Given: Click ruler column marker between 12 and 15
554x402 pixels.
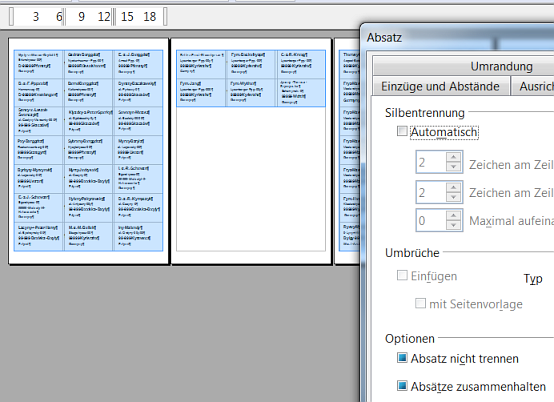Looking at the screenshot, I should [x=113, y=17].
